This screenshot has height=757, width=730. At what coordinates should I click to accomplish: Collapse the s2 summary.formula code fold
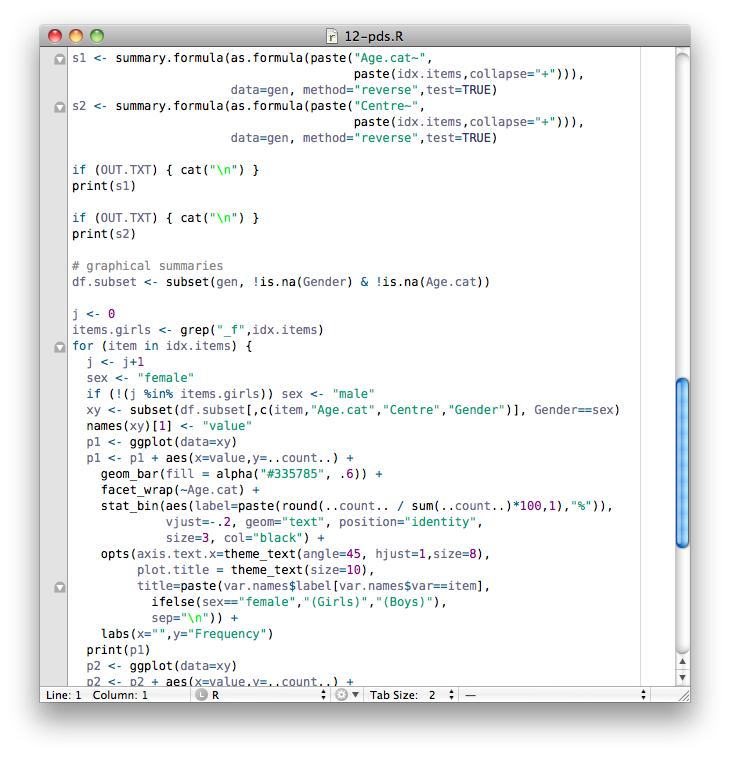[59, 106]
